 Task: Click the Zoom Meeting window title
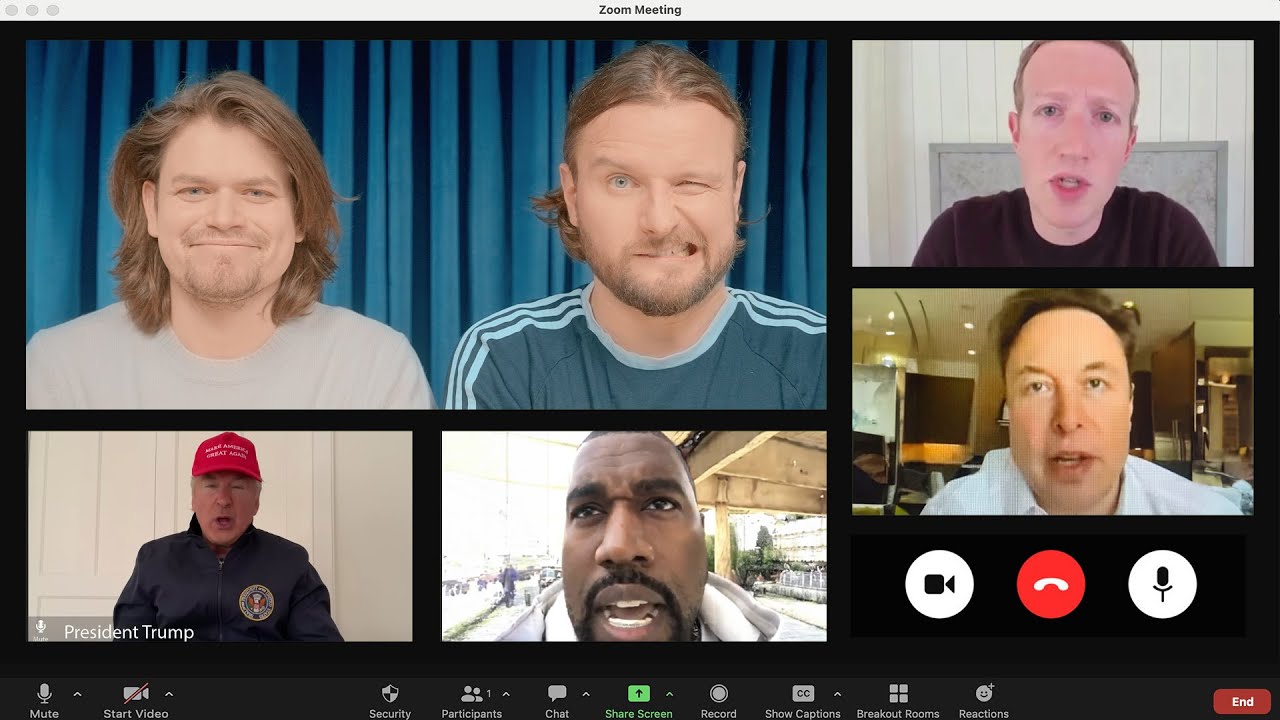tap(640, 10)
